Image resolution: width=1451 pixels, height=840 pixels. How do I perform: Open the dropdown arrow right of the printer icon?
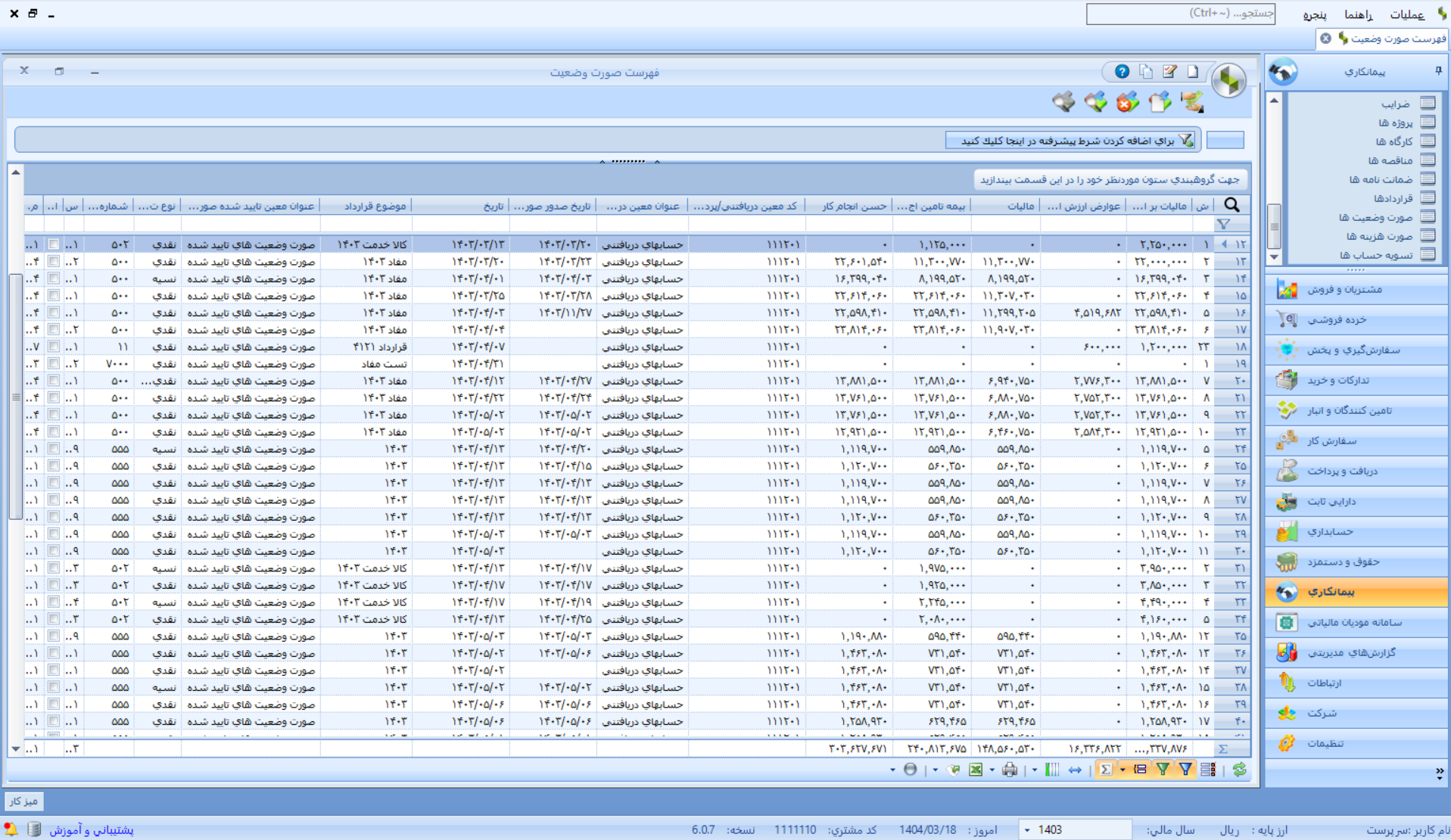click(1034, 770)
